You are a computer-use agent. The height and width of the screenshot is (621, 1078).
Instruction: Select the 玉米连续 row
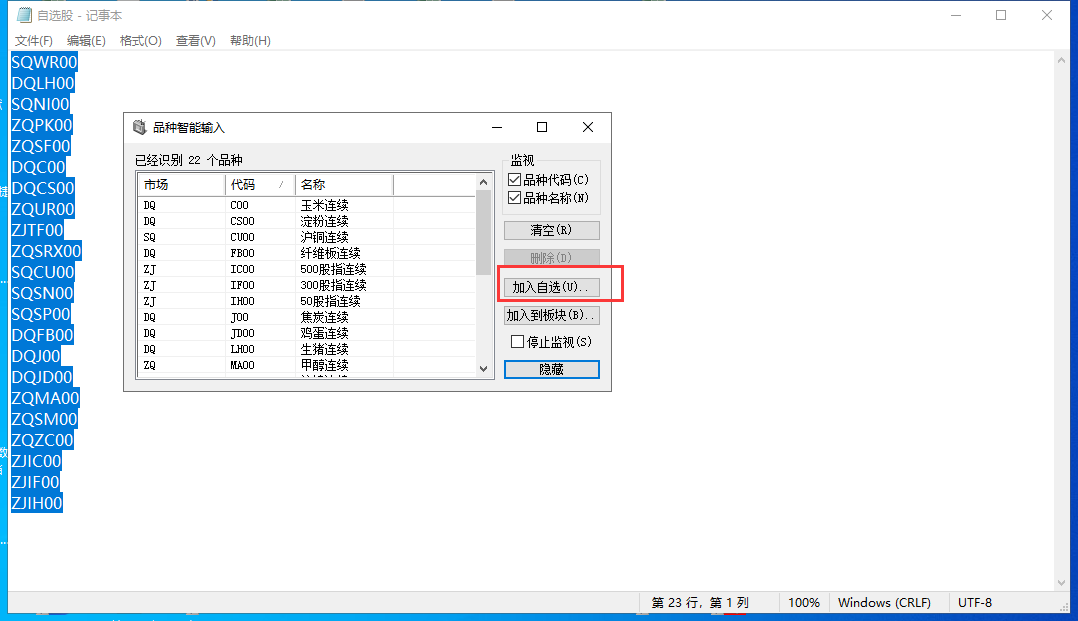(307, 205)
